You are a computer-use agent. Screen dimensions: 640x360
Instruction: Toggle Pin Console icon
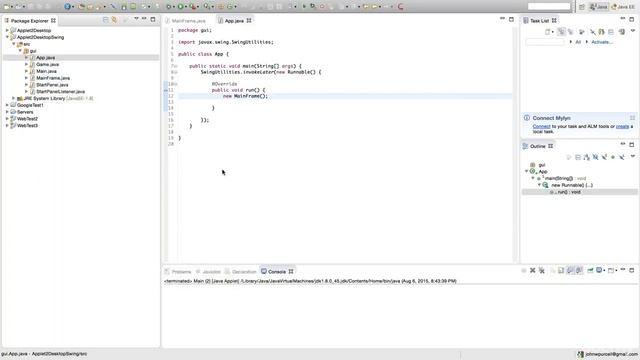590,270
